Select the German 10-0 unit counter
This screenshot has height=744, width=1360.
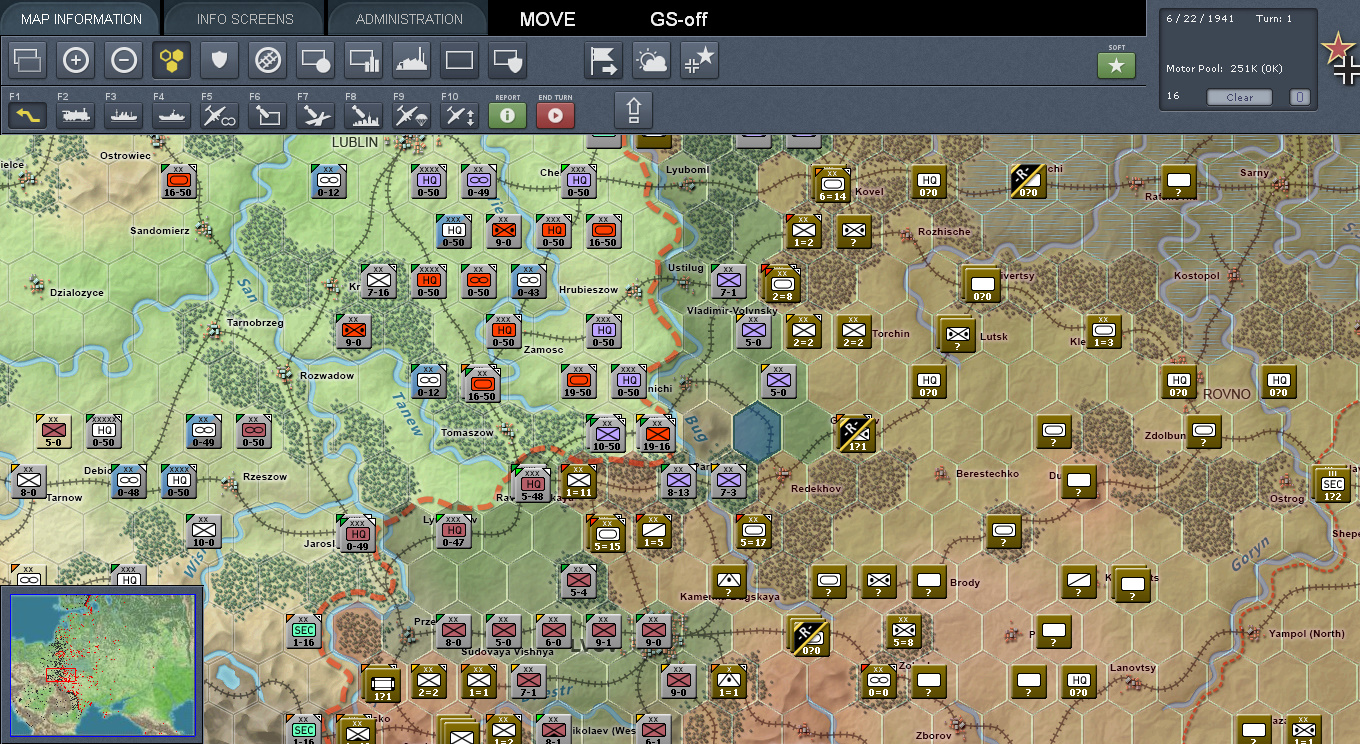pyautogui.click(x=203, y=531)
